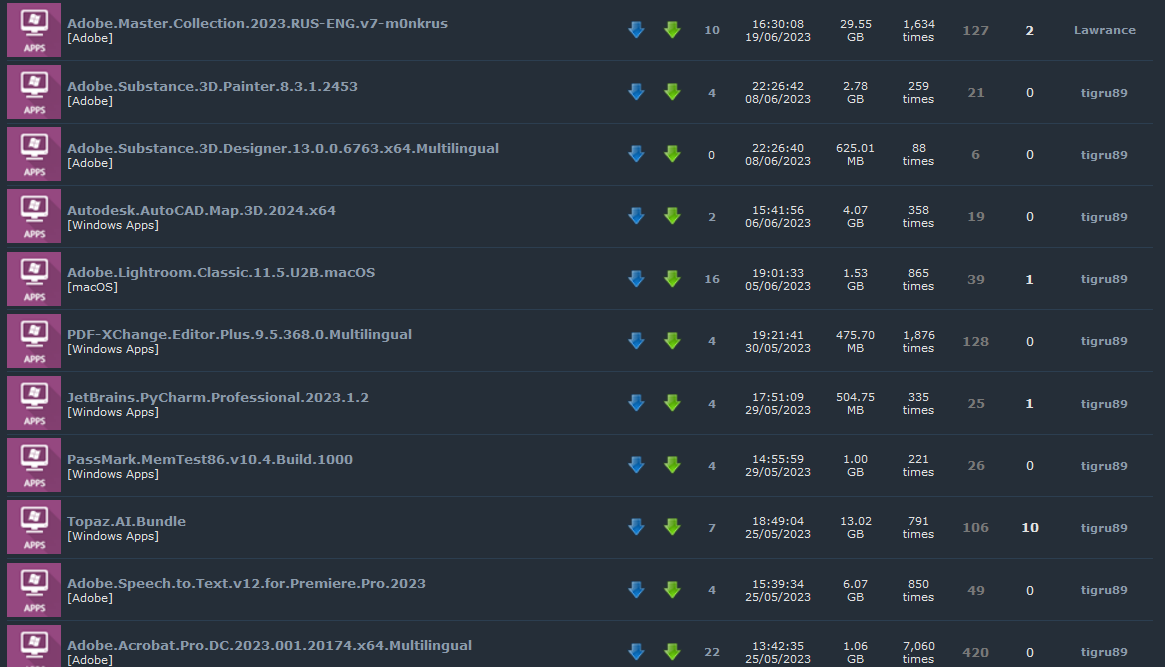This screenshot has height=667, width=1165.
Task: Click [macOS] category tag under Lightroom.Classic
Action: pos(92,287)
